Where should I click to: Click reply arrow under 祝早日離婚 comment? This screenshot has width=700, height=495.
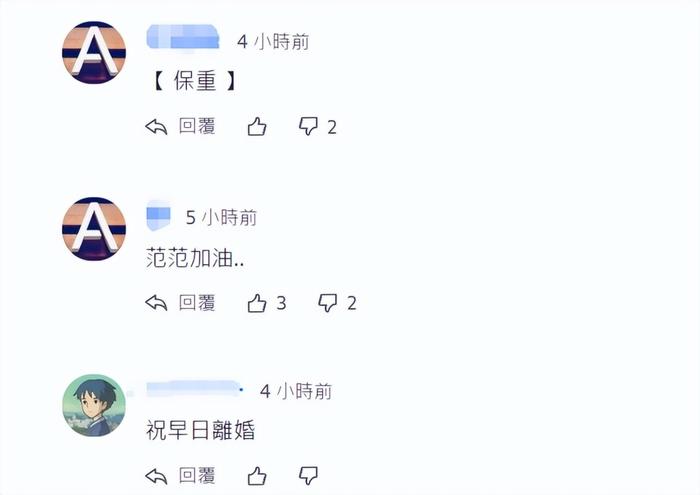click(156, 476)
